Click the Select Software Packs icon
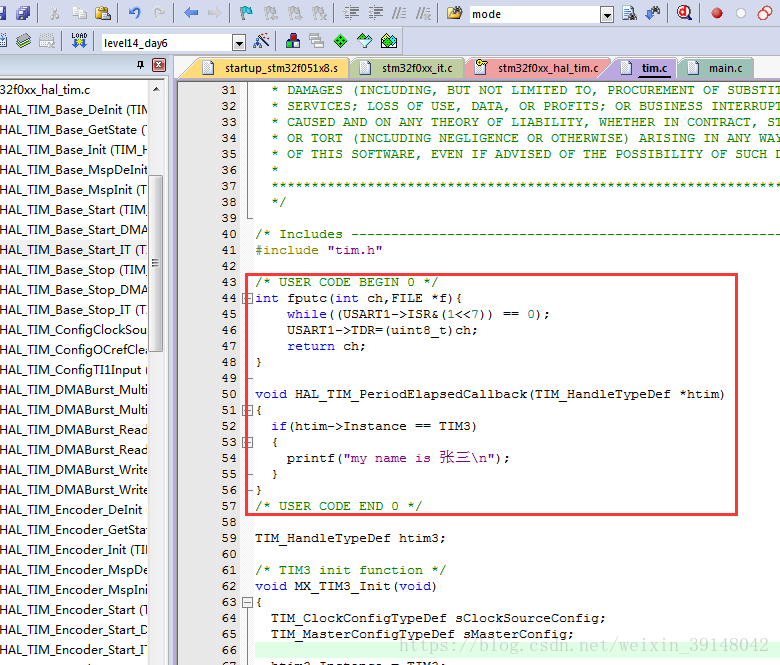This screenshot has height=665, width=780. [365, 41]
